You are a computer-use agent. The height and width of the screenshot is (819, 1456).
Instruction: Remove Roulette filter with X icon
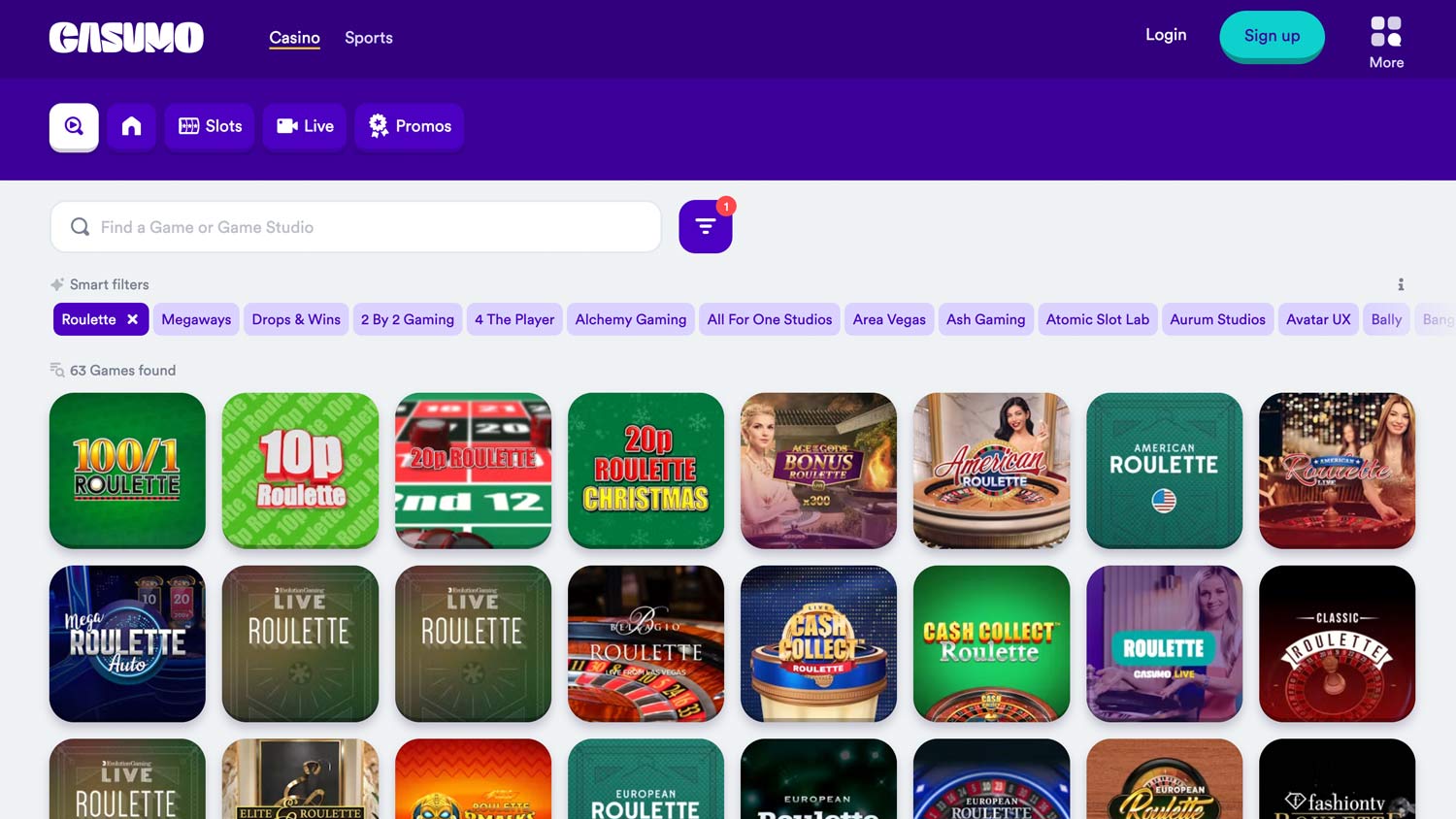click(x=132, y=319)
